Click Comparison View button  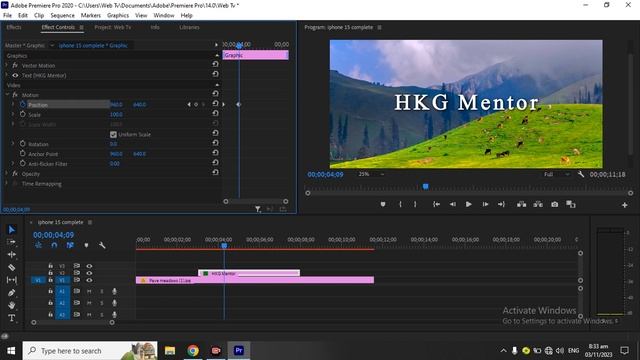click(571, 204)
